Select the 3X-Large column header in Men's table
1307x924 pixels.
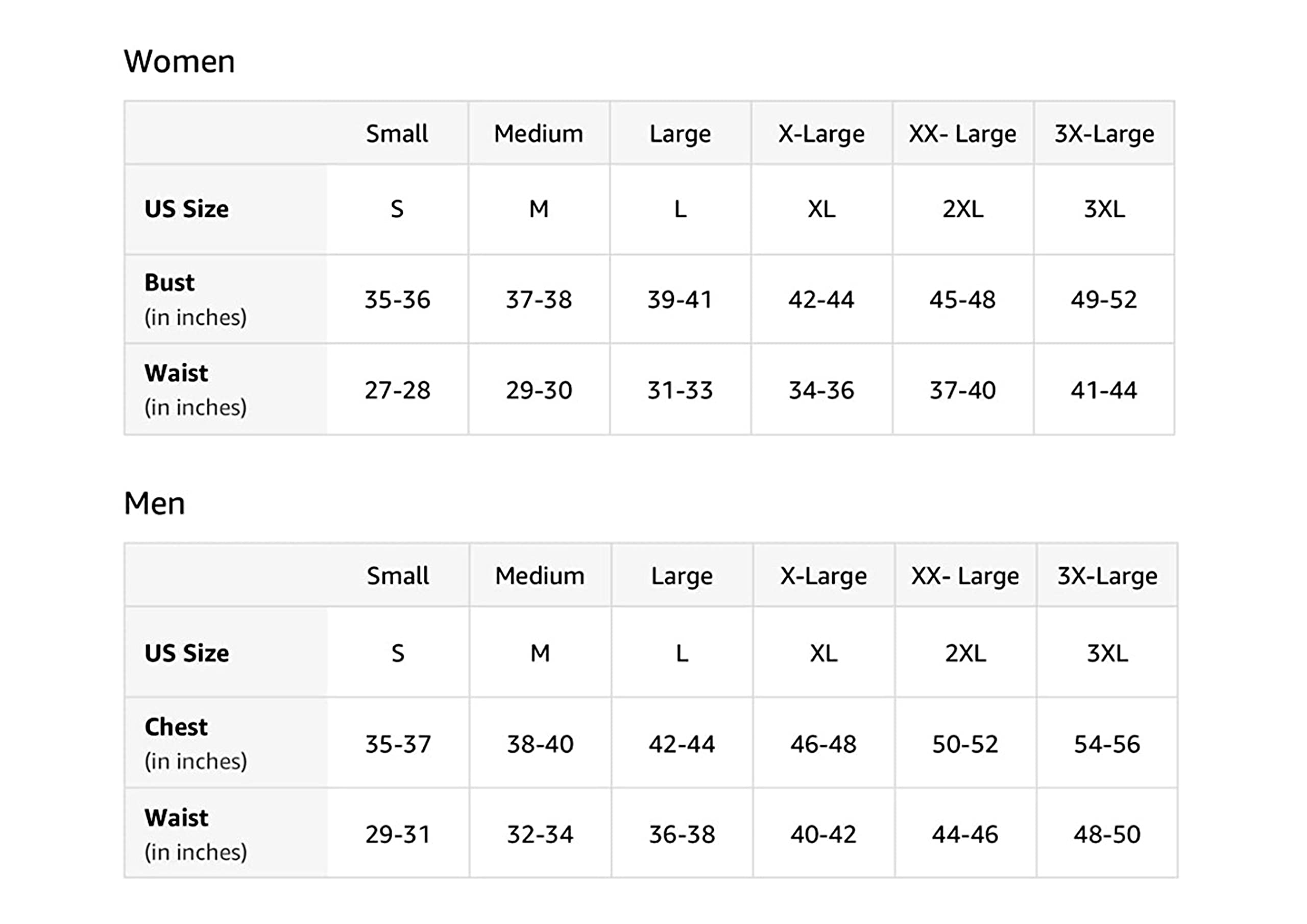(x=1107, y=575)
